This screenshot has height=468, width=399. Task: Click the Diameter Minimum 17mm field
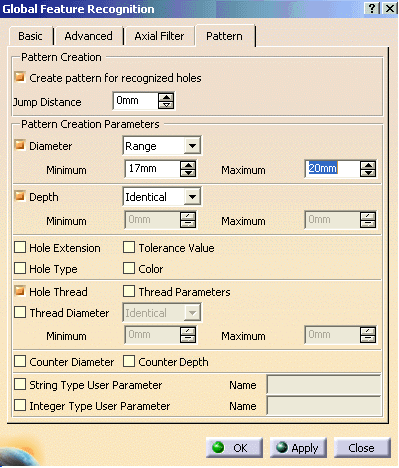[x=152, y=169]
